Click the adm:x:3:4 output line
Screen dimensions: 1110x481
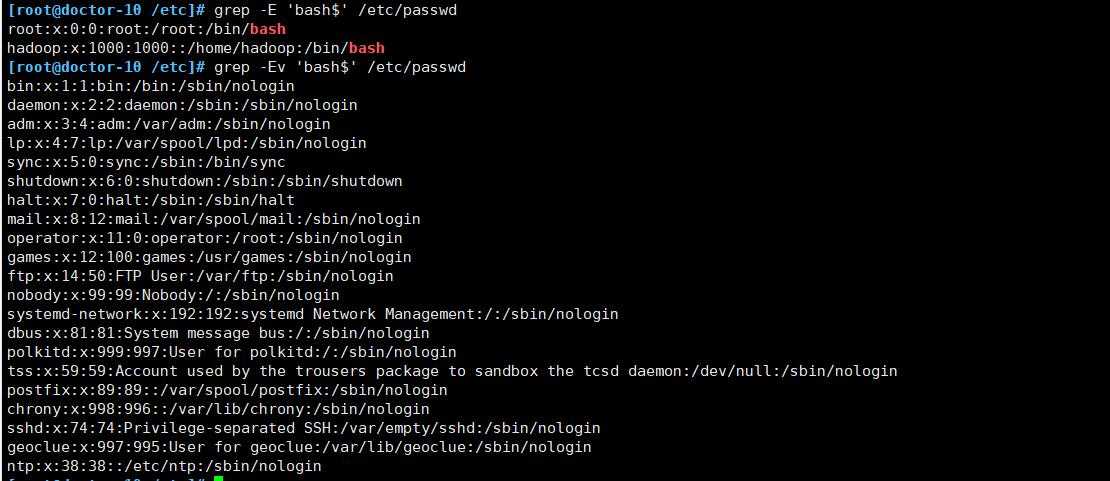[x=168, y=124]
